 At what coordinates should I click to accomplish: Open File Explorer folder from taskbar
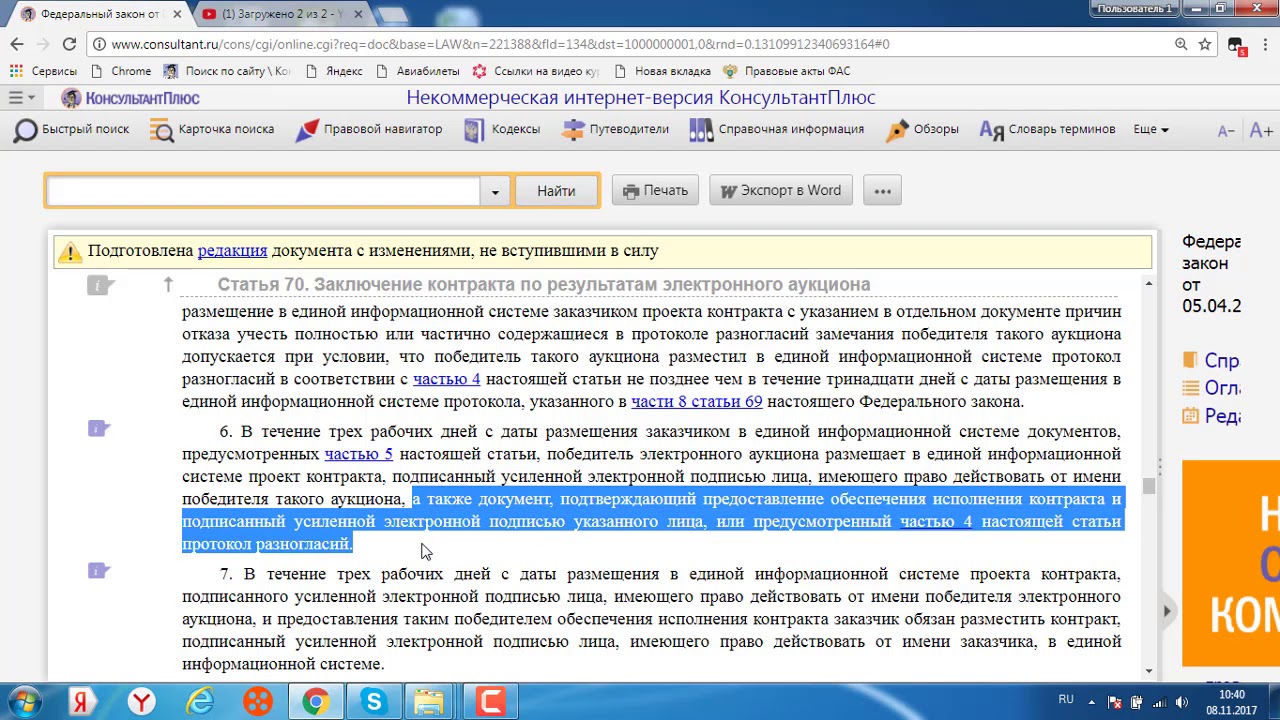tap(430, 701)
